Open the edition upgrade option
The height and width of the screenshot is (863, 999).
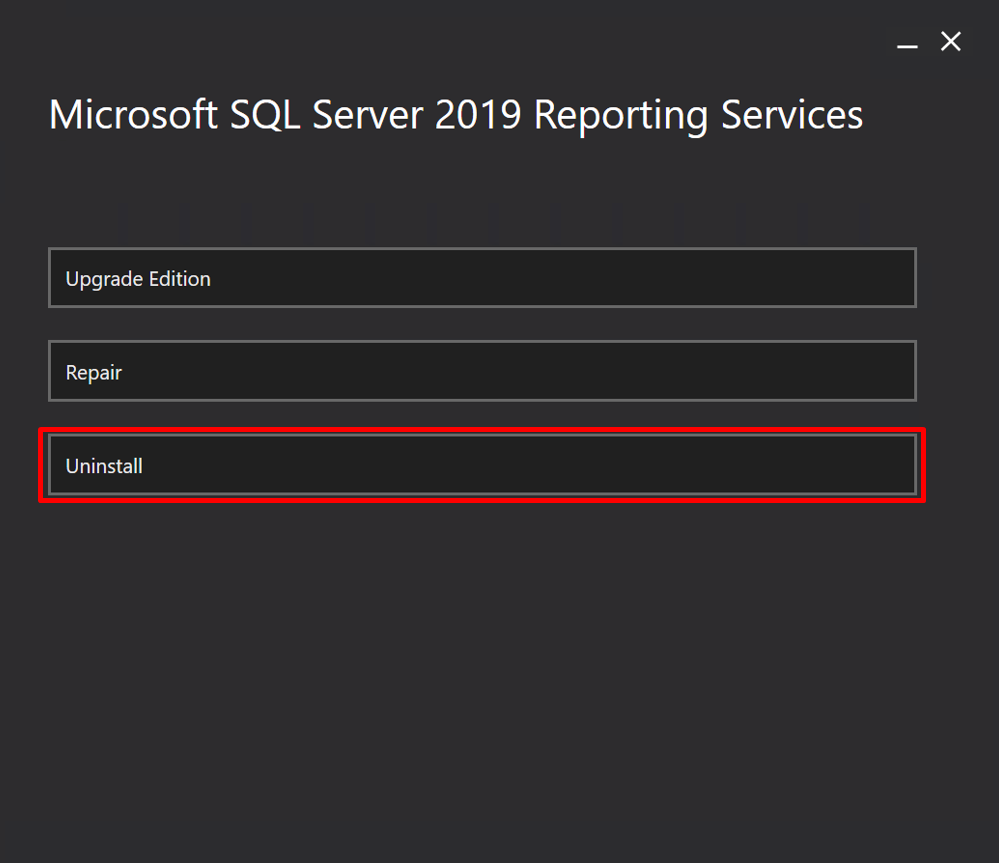[x=482, y=278]
